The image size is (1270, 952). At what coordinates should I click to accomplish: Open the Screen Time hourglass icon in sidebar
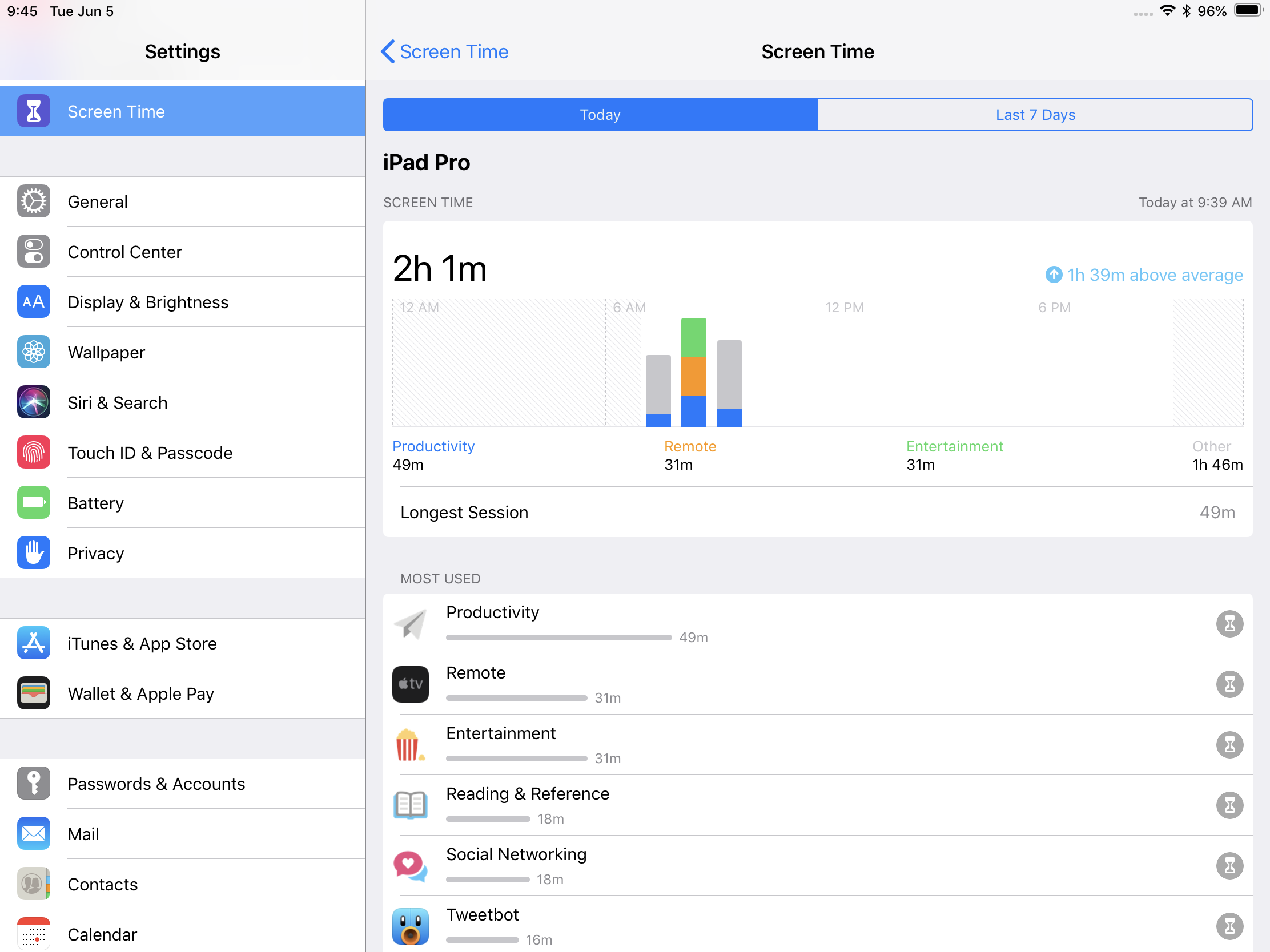point(33,111)
